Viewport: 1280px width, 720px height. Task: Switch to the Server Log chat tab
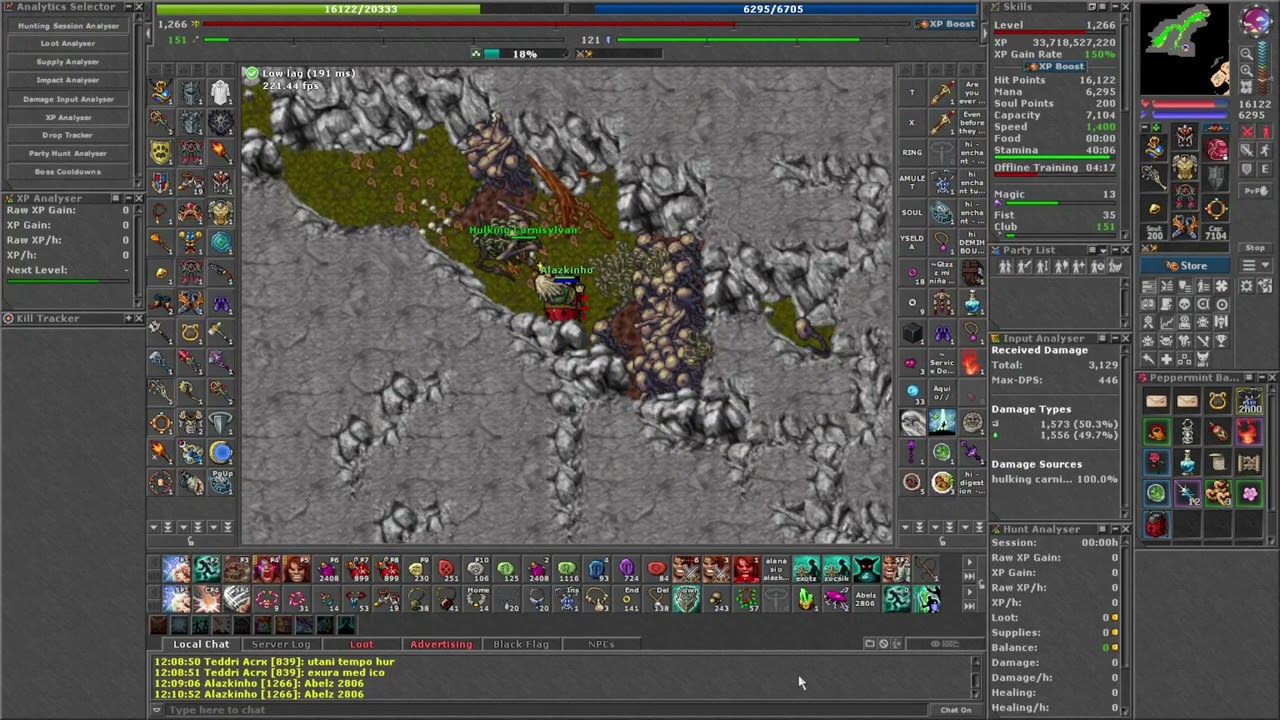[x=280, y=645]
